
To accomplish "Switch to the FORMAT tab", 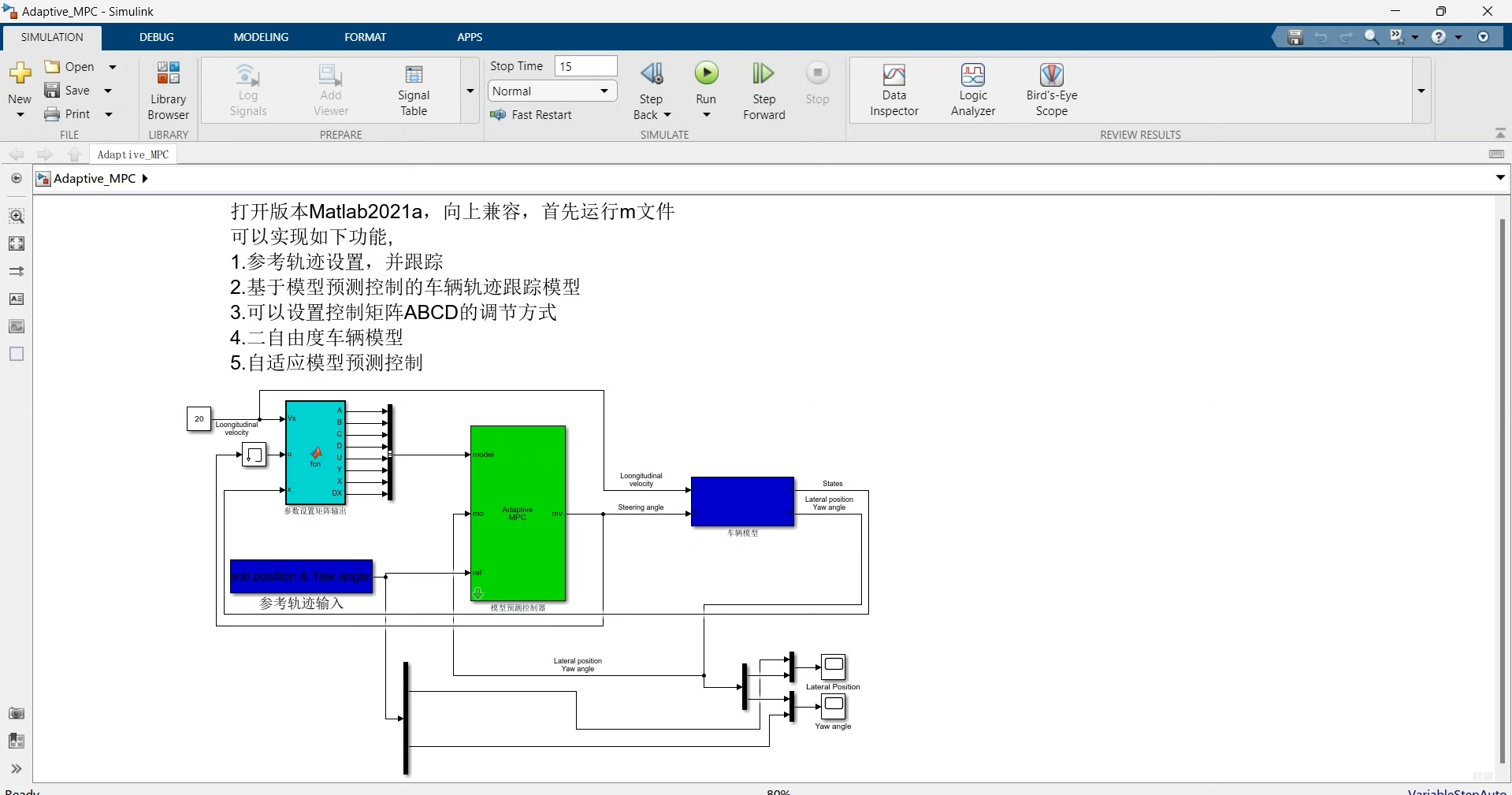I will [x=366, y=37].
